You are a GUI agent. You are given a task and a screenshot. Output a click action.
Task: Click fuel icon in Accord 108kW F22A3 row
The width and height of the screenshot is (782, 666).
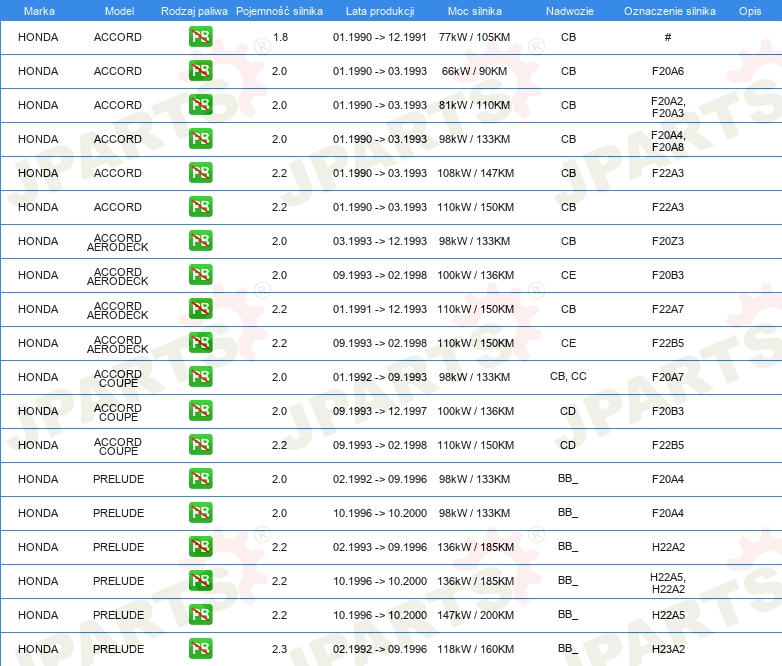coord(200,173)
